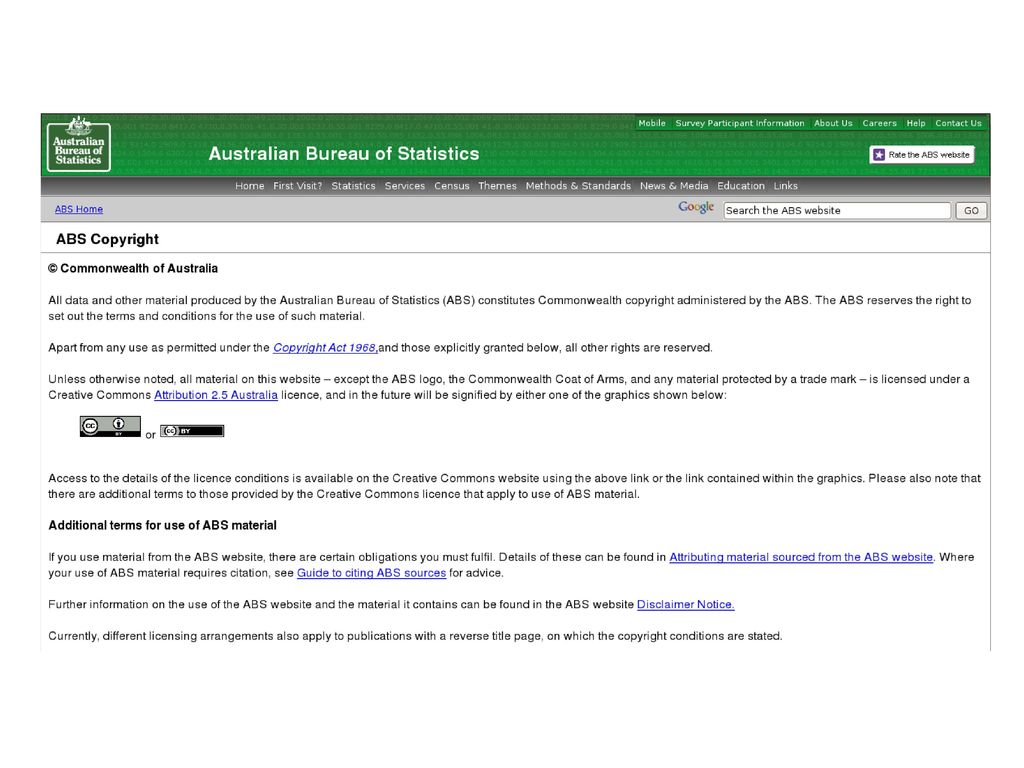This screenshot has width=1024, height=768.
Task: Click the Additional terms for use of ABS material heading
Action: click(x=163, y=526)
